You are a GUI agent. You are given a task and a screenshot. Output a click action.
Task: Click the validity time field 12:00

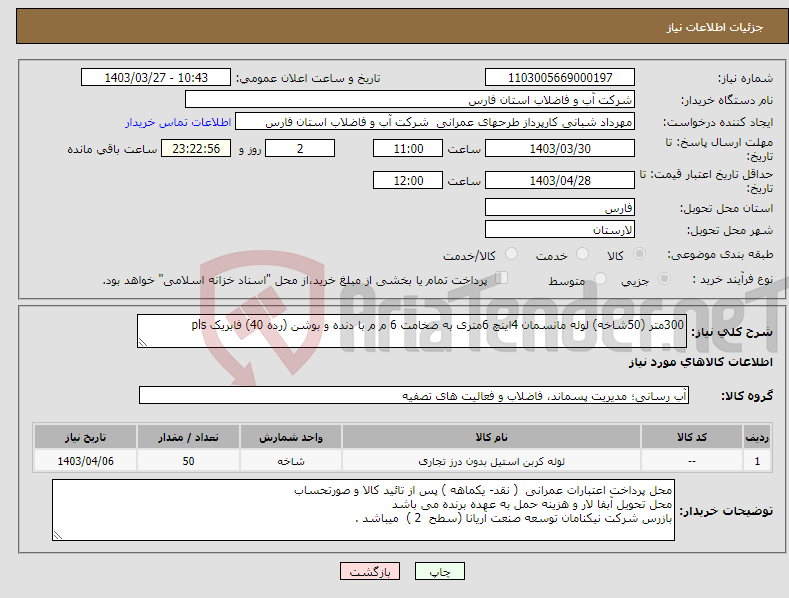pyautogui.click(x=408, y=180)
